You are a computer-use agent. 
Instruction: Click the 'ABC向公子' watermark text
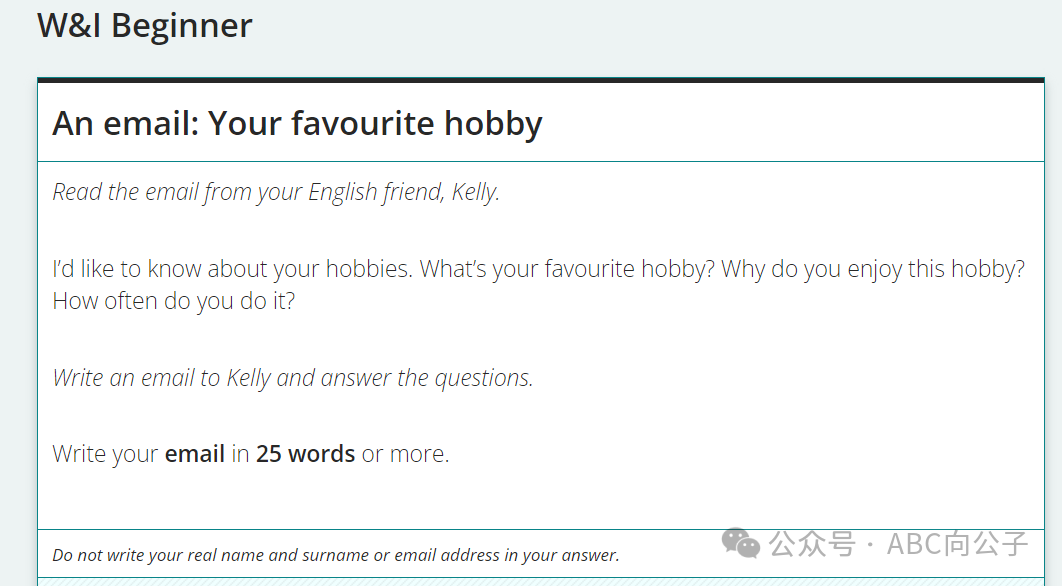click(958, 544)
